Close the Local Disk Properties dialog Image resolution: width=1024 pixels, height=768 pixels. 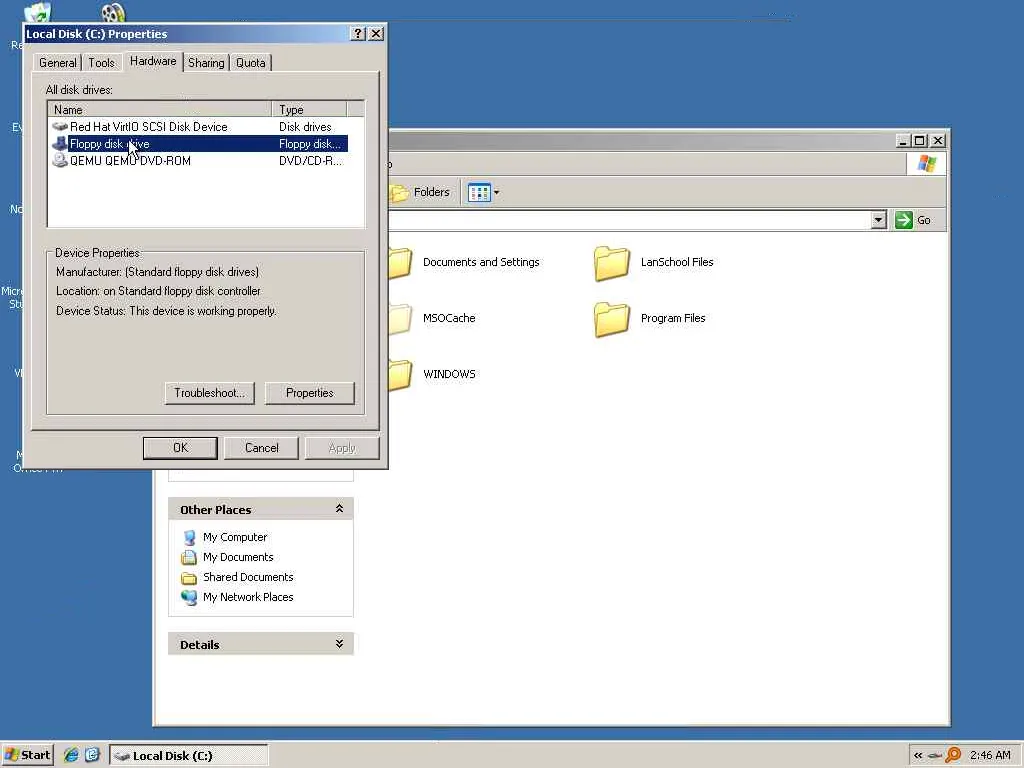[376, 34]
